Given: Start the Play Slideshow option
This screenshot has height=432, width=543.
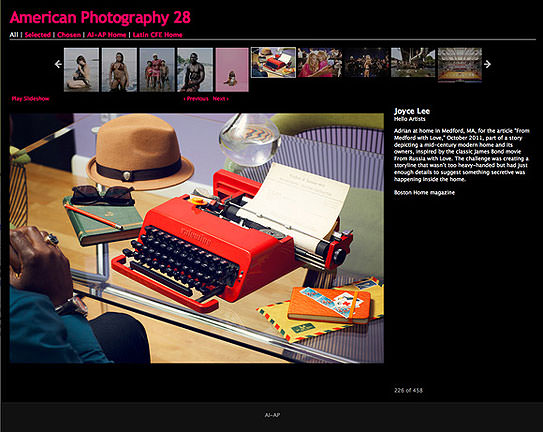Looking at the screenshot, I should 30,99.
